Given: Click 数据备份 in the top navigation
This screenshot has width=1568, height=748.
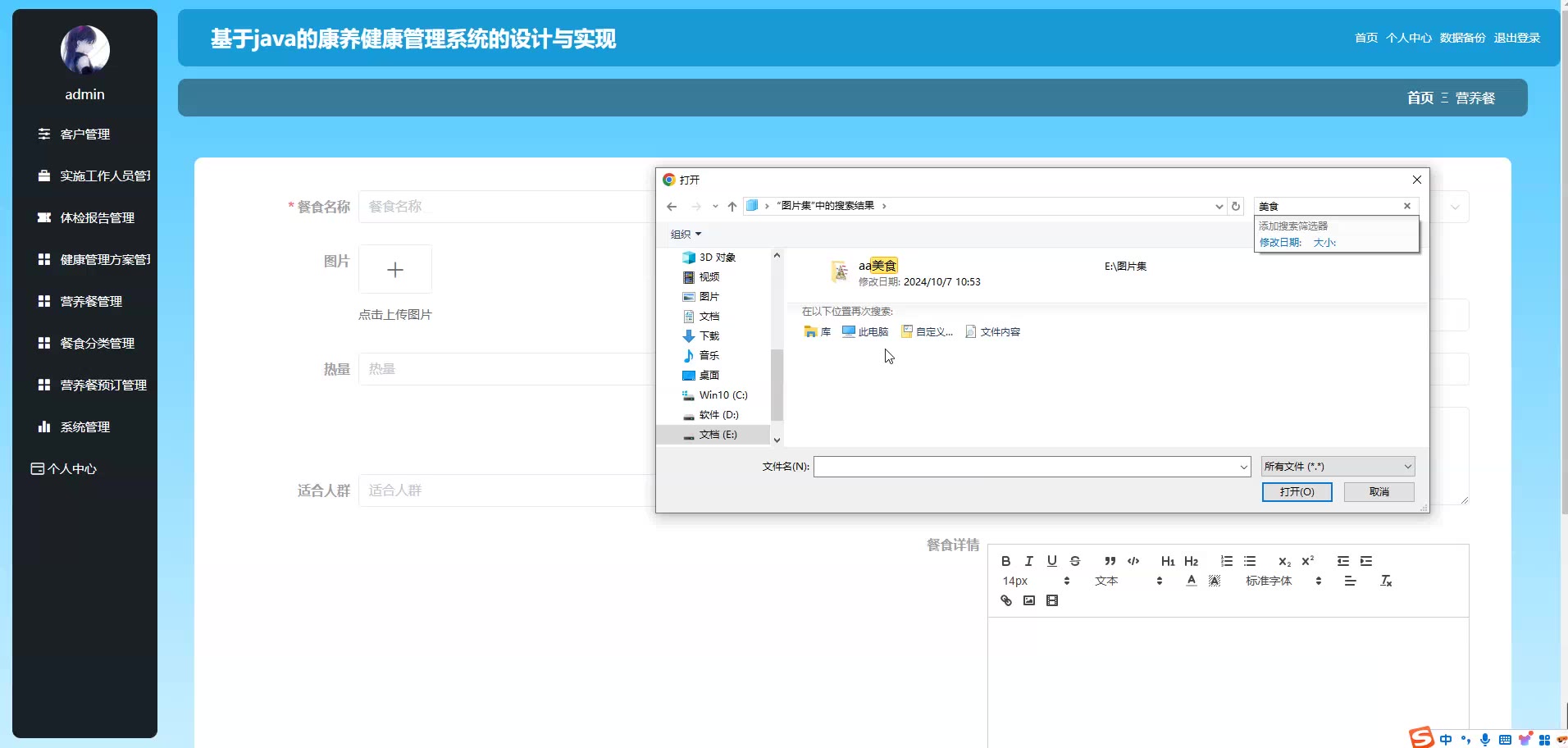Looking at the screenshot, I should point(1462,38).
